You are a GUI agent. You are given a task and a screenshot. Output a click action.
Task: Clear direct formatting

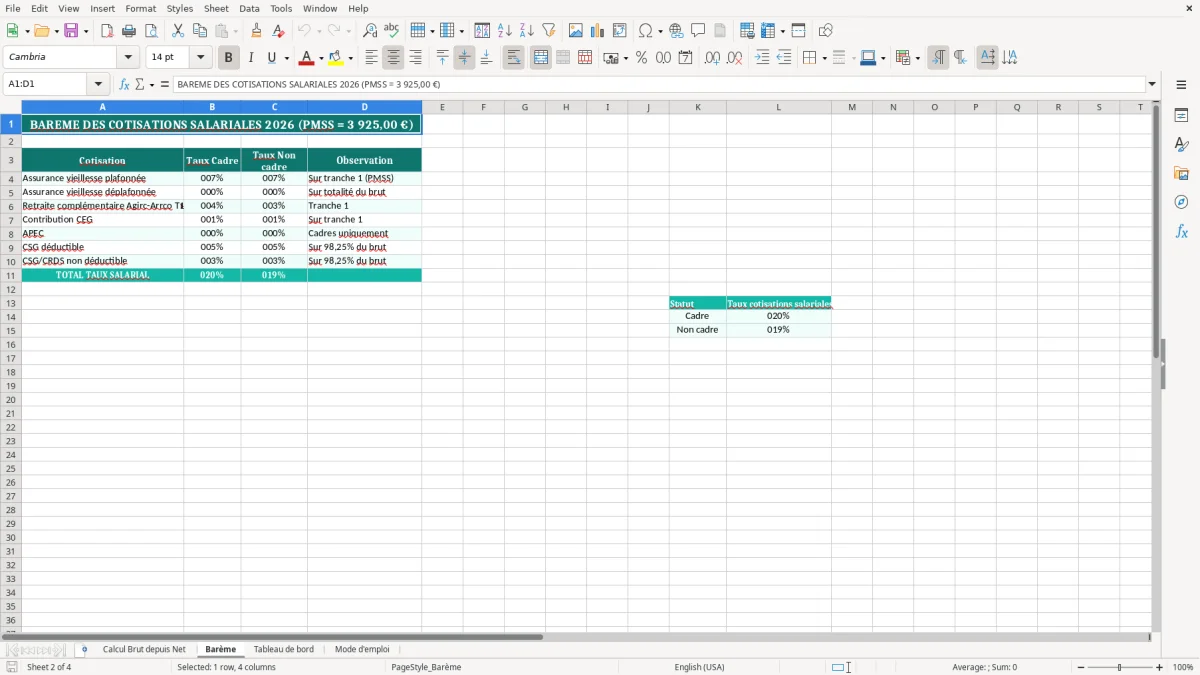279,31
